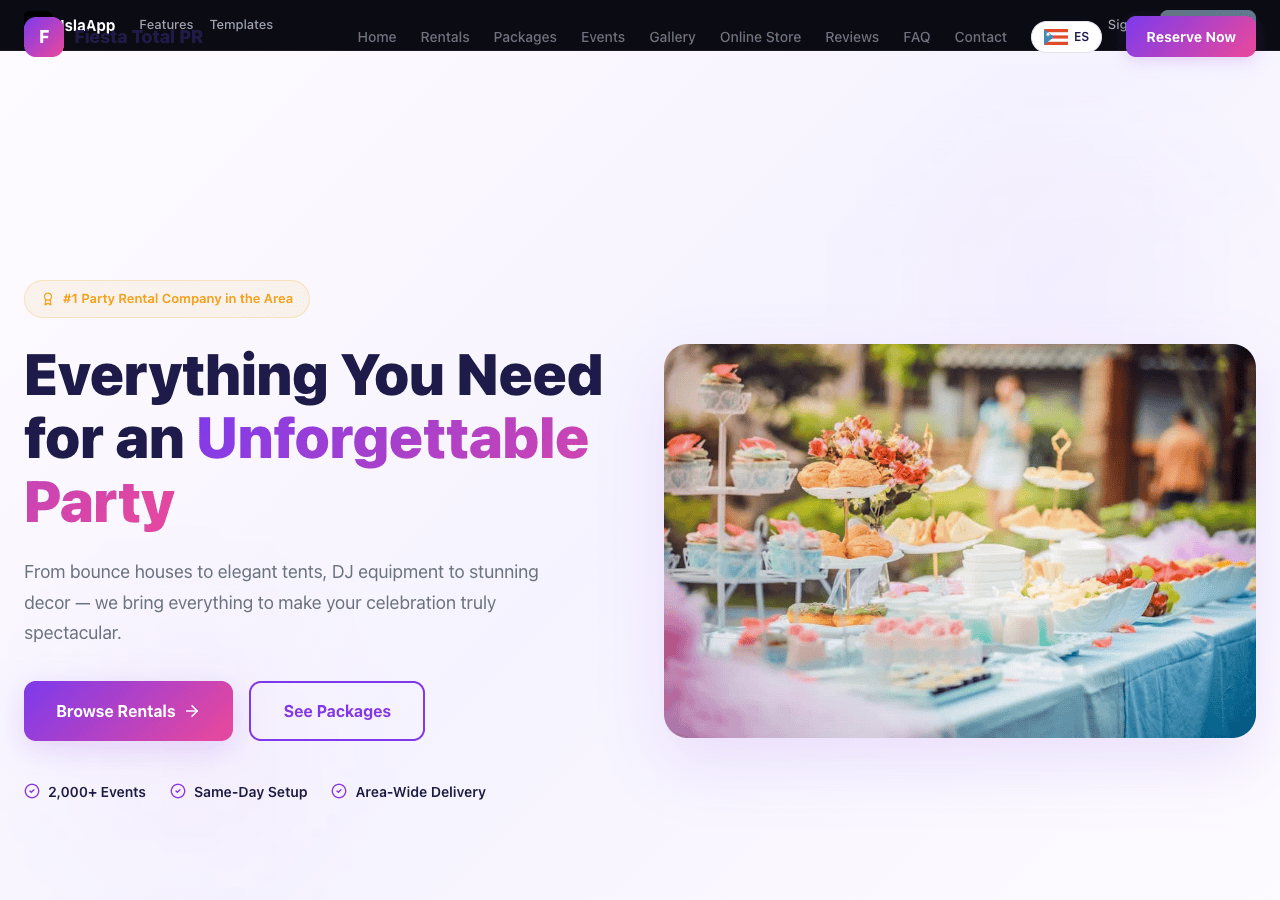Click the See Packages button
The image size is (1280, 900).
pos(337,711)
